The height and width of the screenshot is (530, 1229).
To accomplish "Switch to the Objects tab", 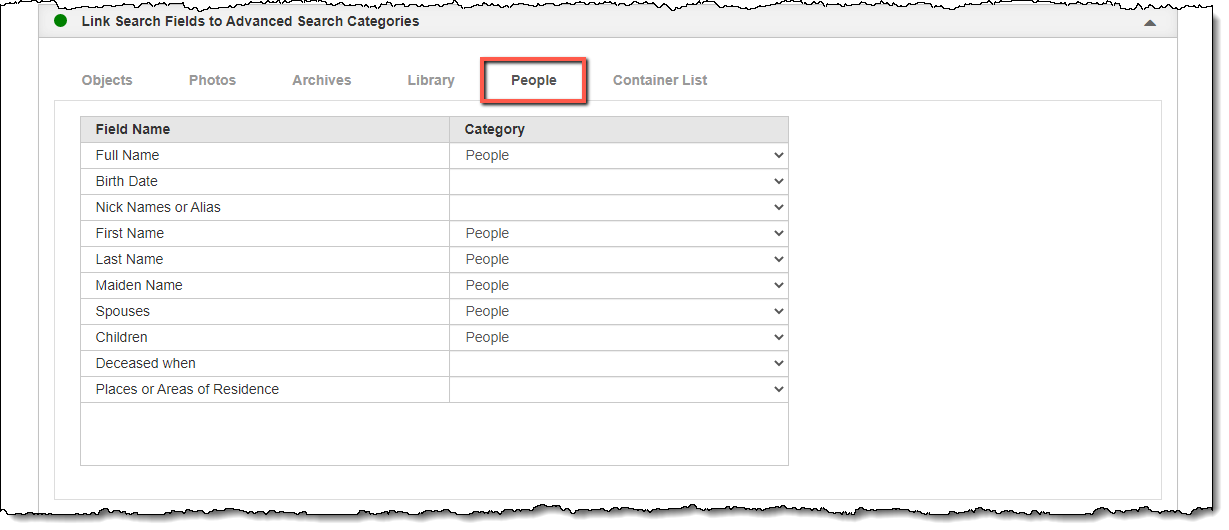I will (107, 80).
